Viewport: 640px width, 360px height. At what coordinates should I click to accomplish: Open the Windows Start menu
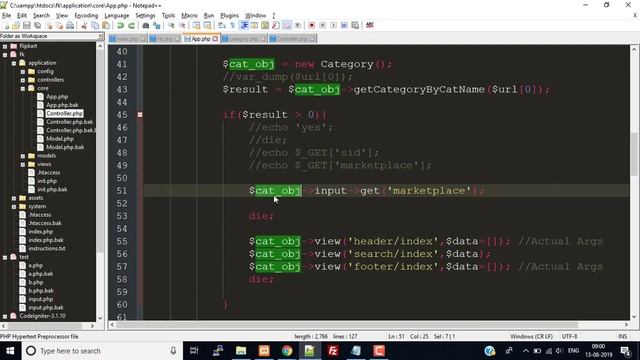tap(10, 351)
